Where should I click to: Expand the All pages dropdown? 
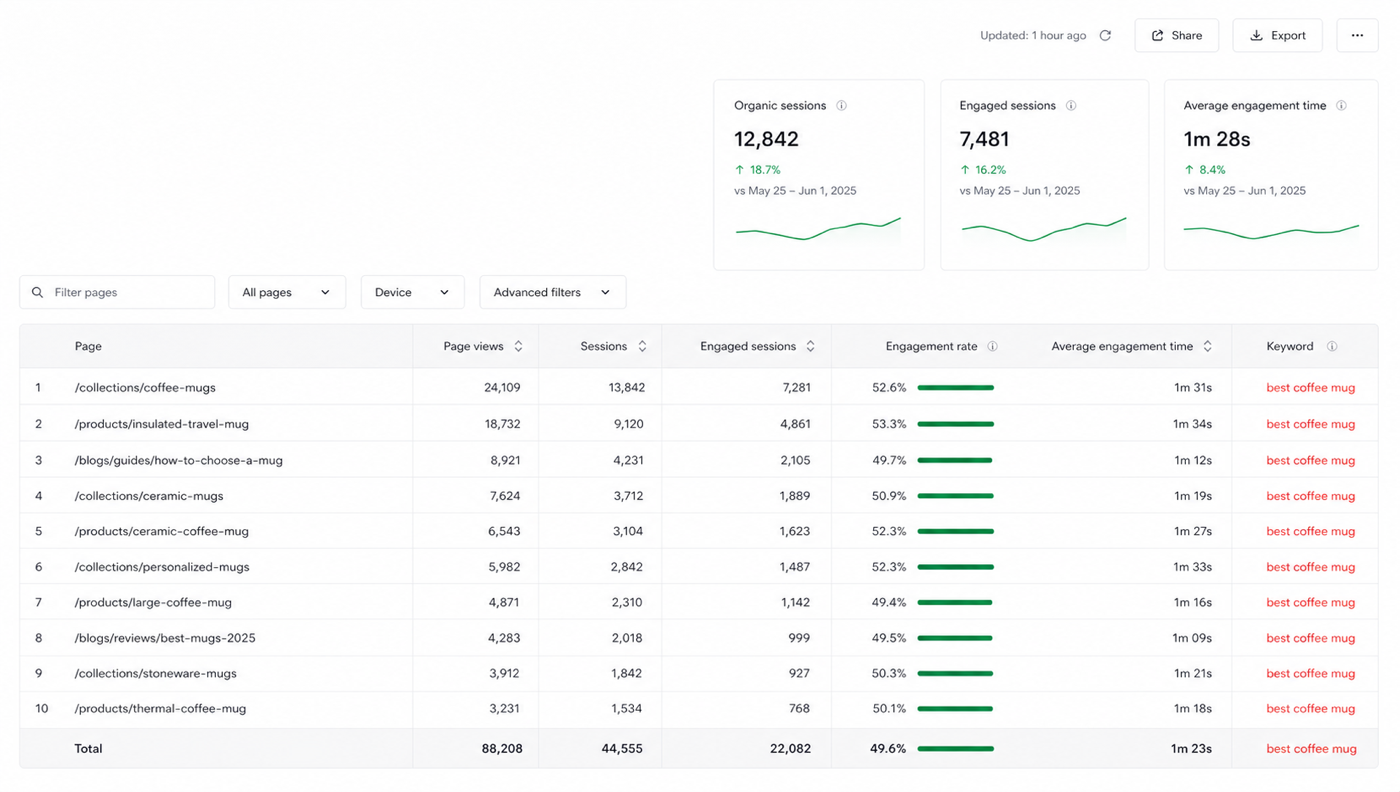(287, 292)
